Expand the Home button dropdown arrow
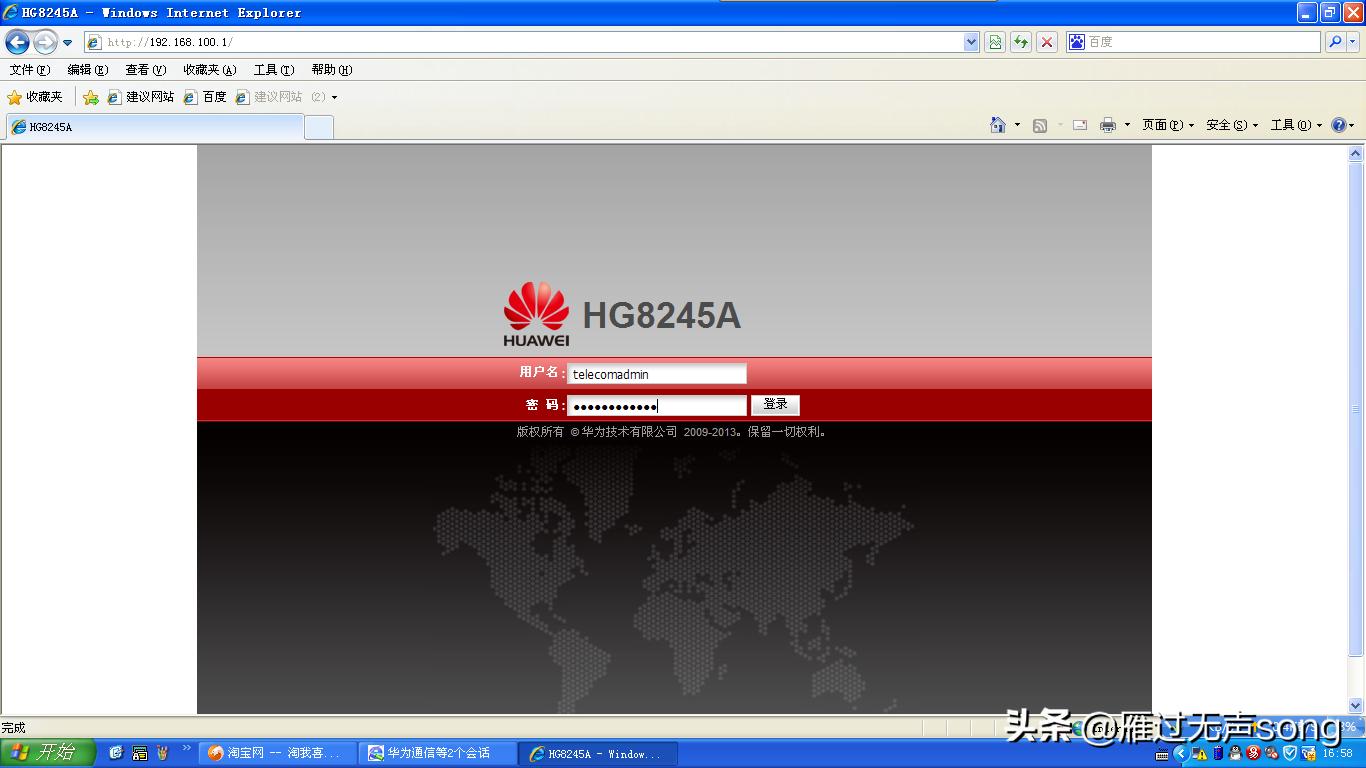Image resolution: width=1366 pixels, height=768 pixels. [1017, 125]
